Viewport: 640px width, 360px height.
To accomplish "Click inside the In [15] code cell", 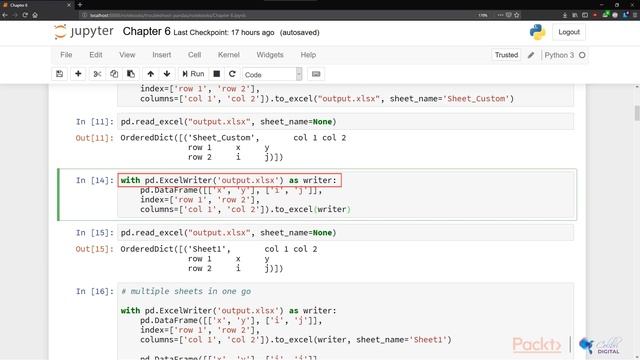I will click(x=345, y=233).
